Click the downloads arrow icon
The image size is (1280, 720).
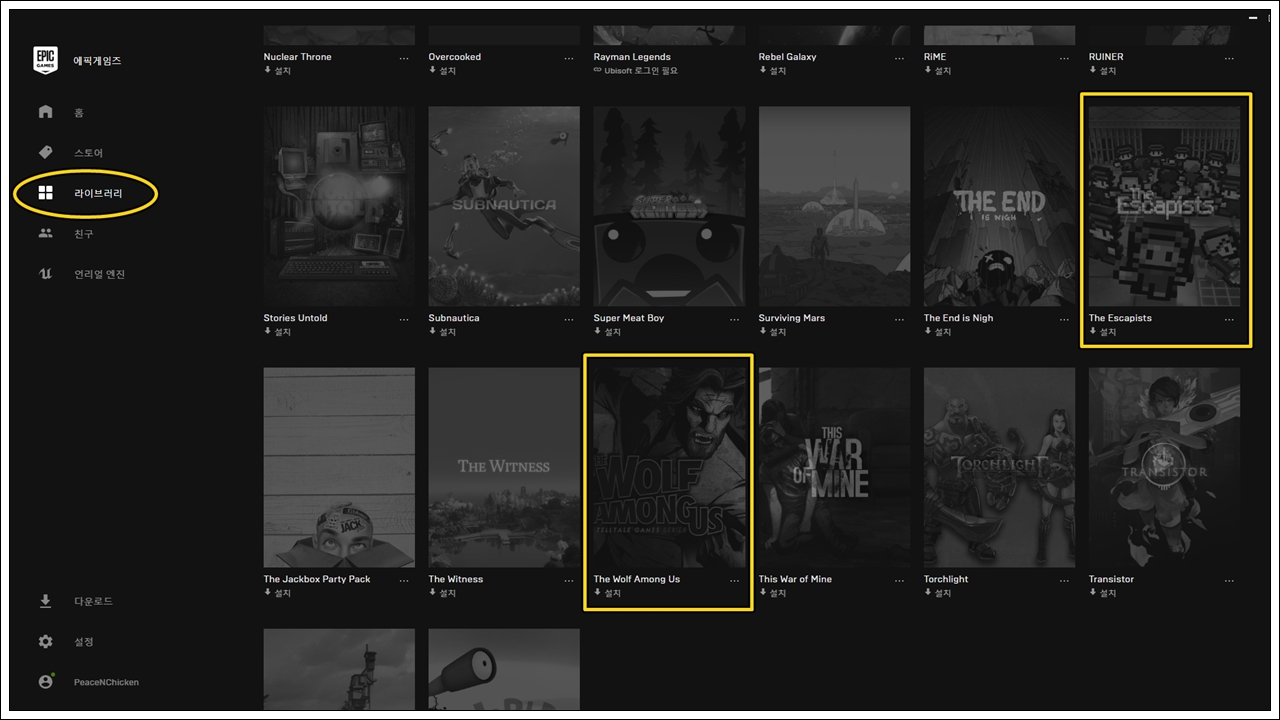tap(45, 601)
